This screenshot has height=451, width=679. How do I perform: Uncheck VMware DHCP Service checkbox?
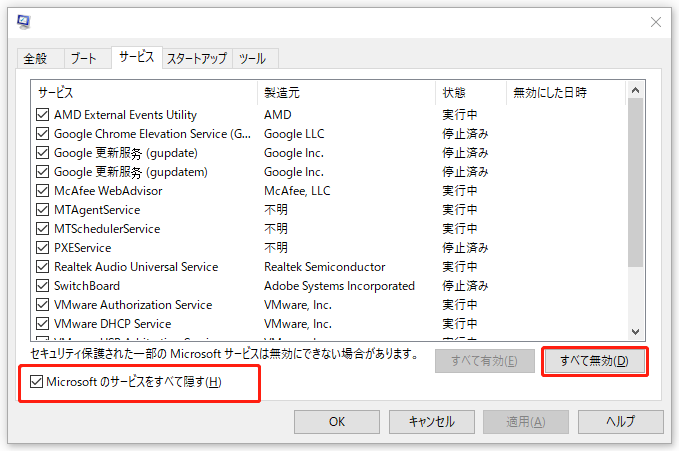42,324
